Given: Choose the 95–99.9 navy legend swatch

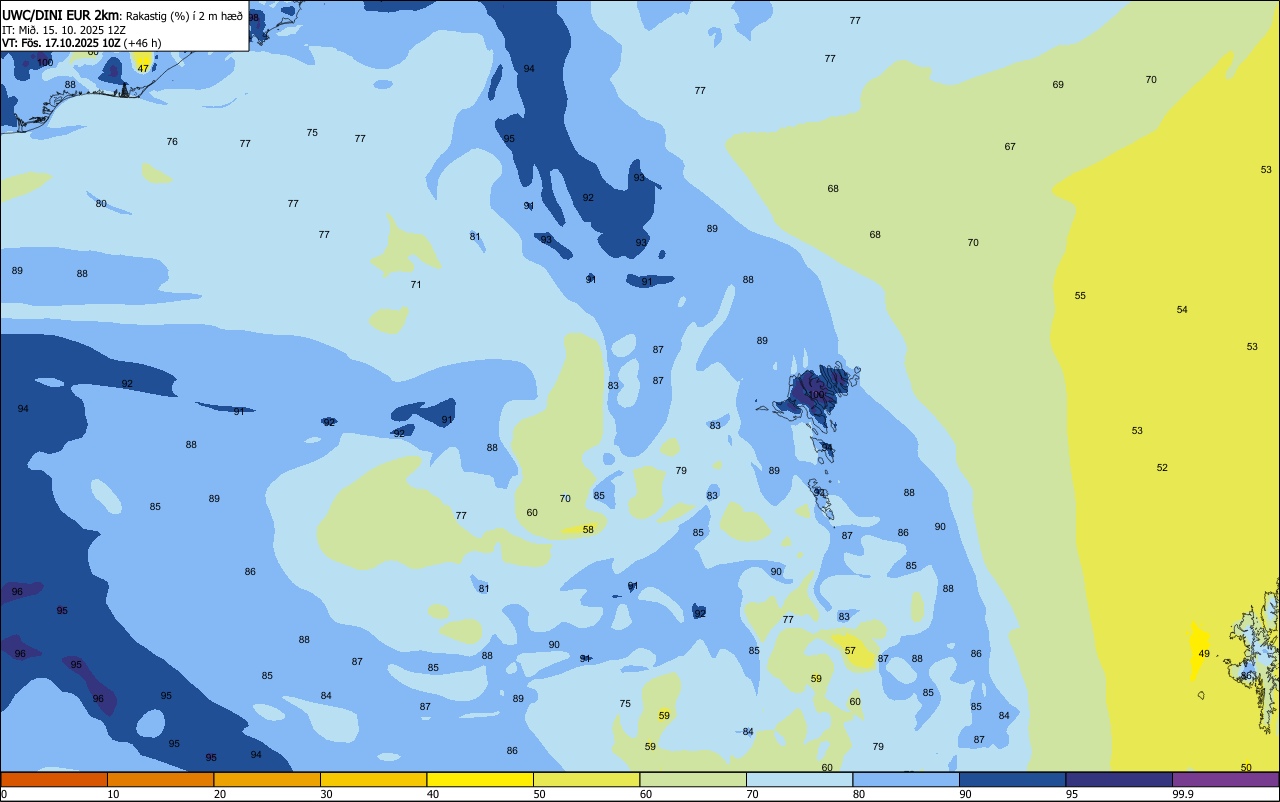Looking at the screenshot, I should point(1119,779).
